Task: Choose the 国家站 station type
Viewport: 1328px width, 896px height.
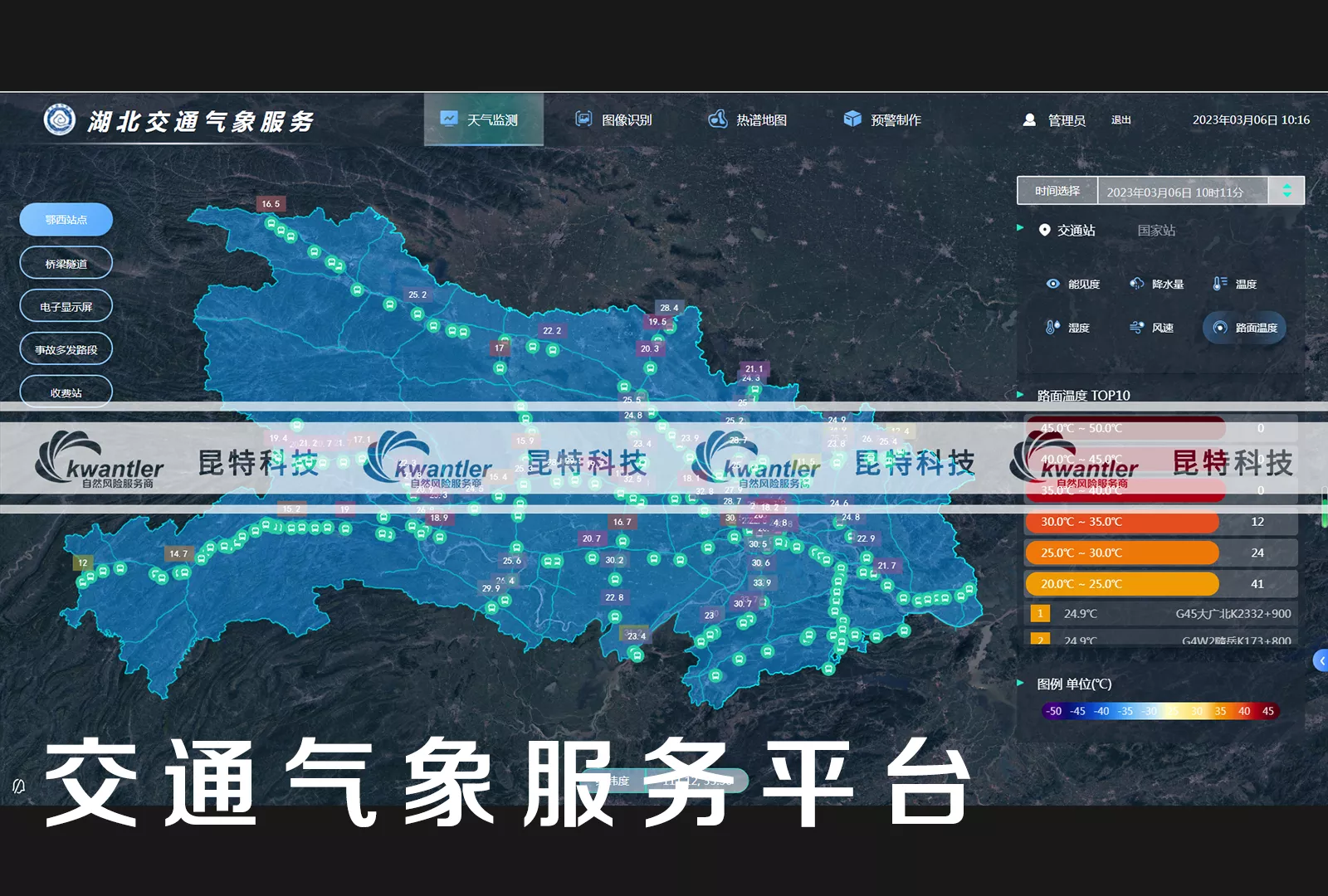Action: point(1156,230)
